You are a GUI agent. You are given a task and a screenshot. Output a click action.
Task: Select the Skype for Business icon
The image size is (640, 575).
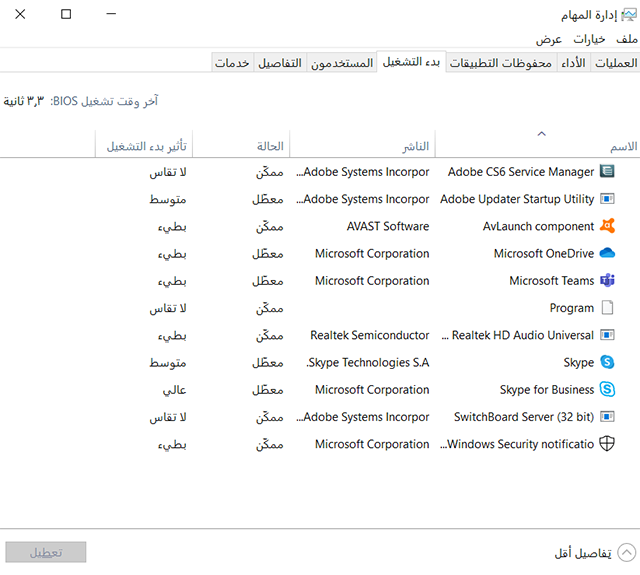click(607, 390)
